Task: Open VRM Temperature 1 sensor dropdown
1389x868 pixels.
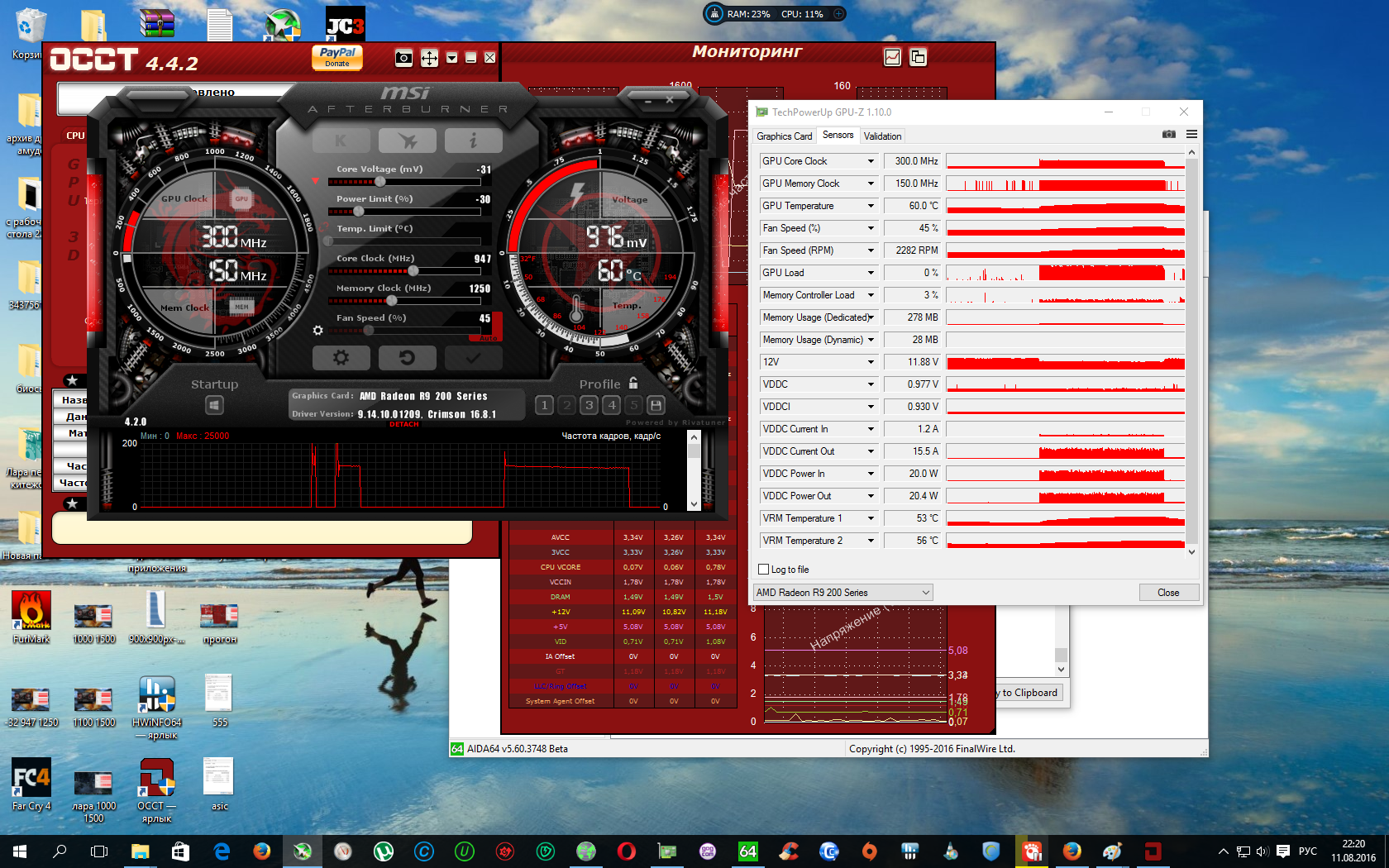Action: point(871,518)
